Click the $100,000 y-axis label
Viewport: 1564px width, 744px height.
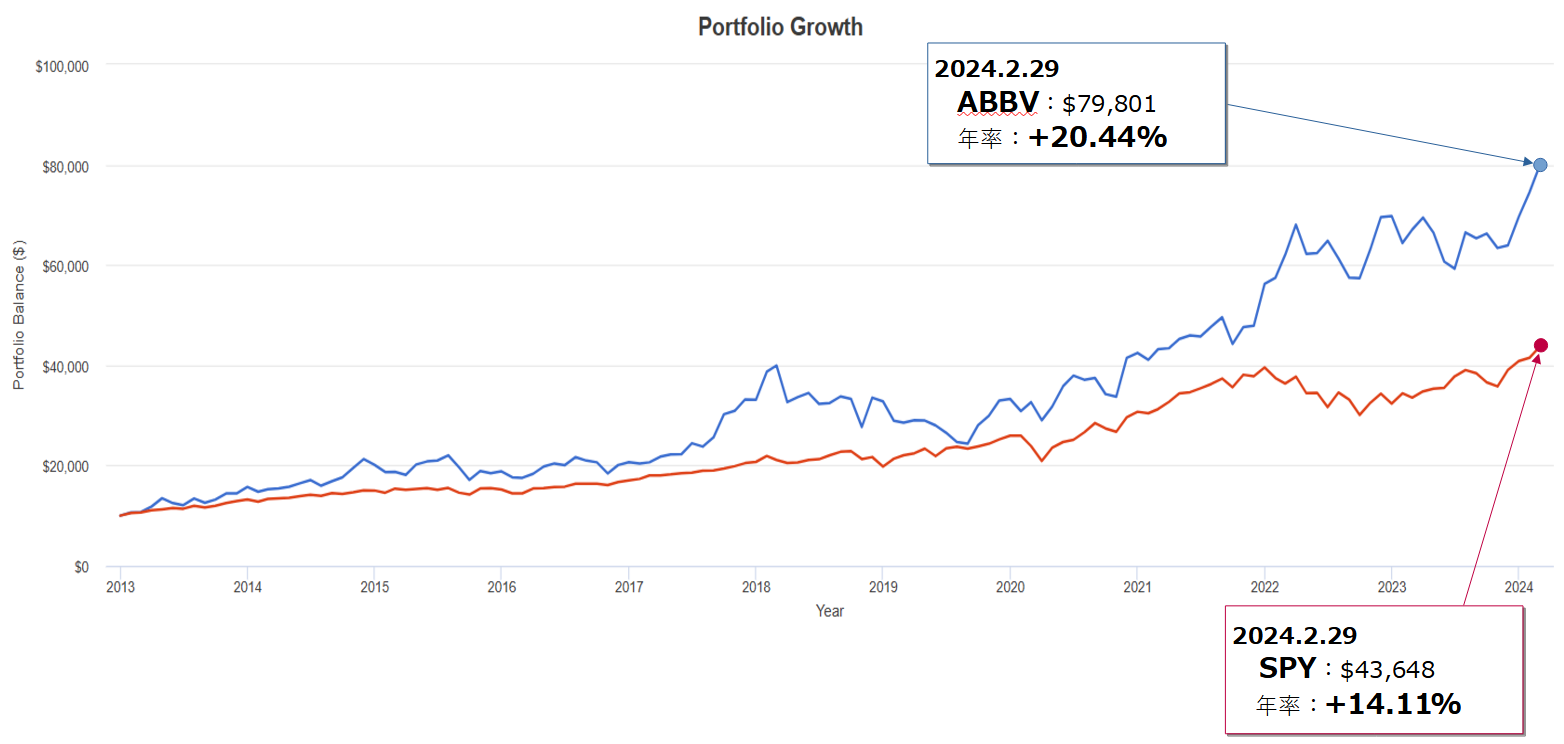pyautogui.click(x=63, y=66)
